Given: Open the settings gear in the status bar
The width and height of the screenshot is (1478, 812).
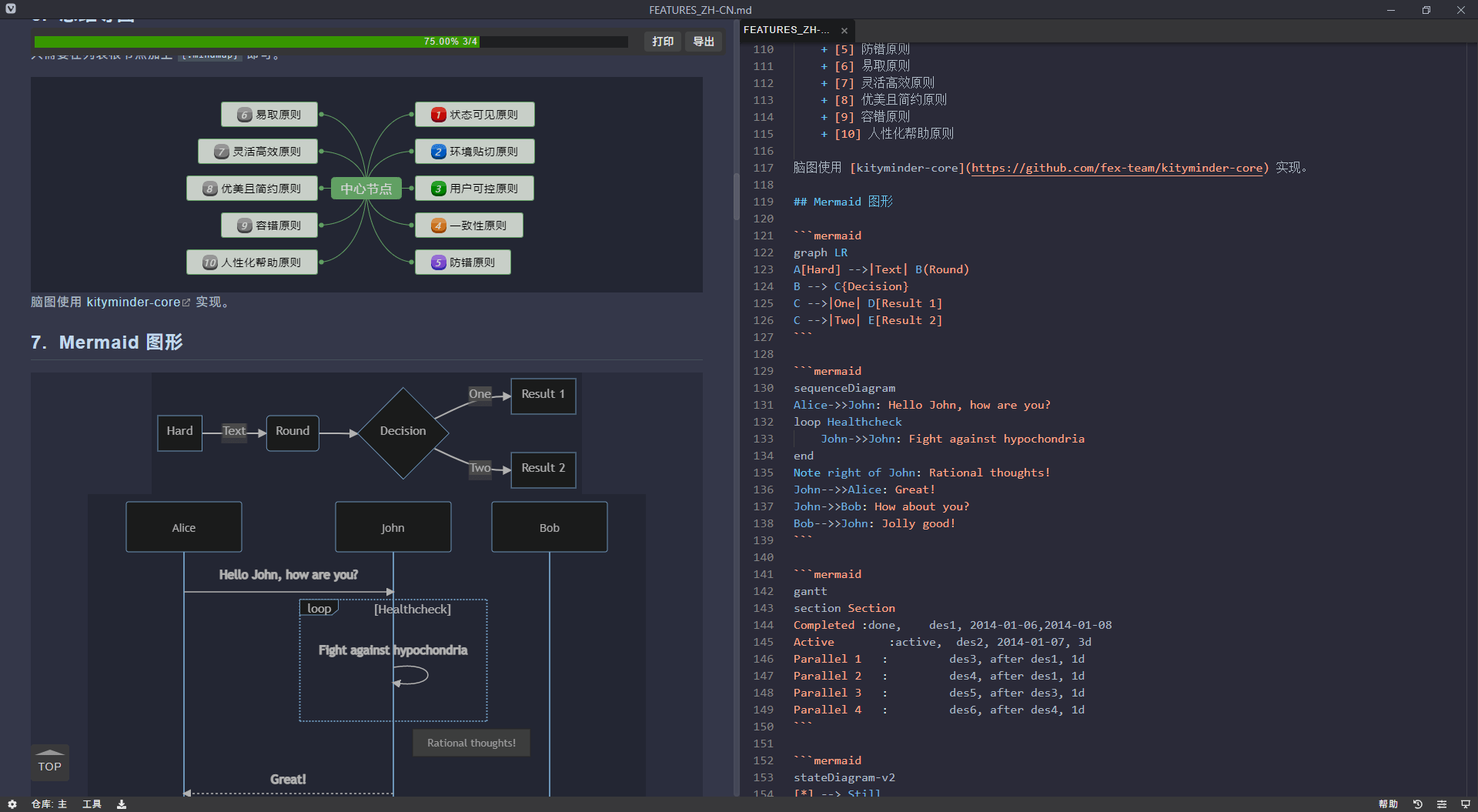Looking at the screenshot, I should (x=12, y=804).
